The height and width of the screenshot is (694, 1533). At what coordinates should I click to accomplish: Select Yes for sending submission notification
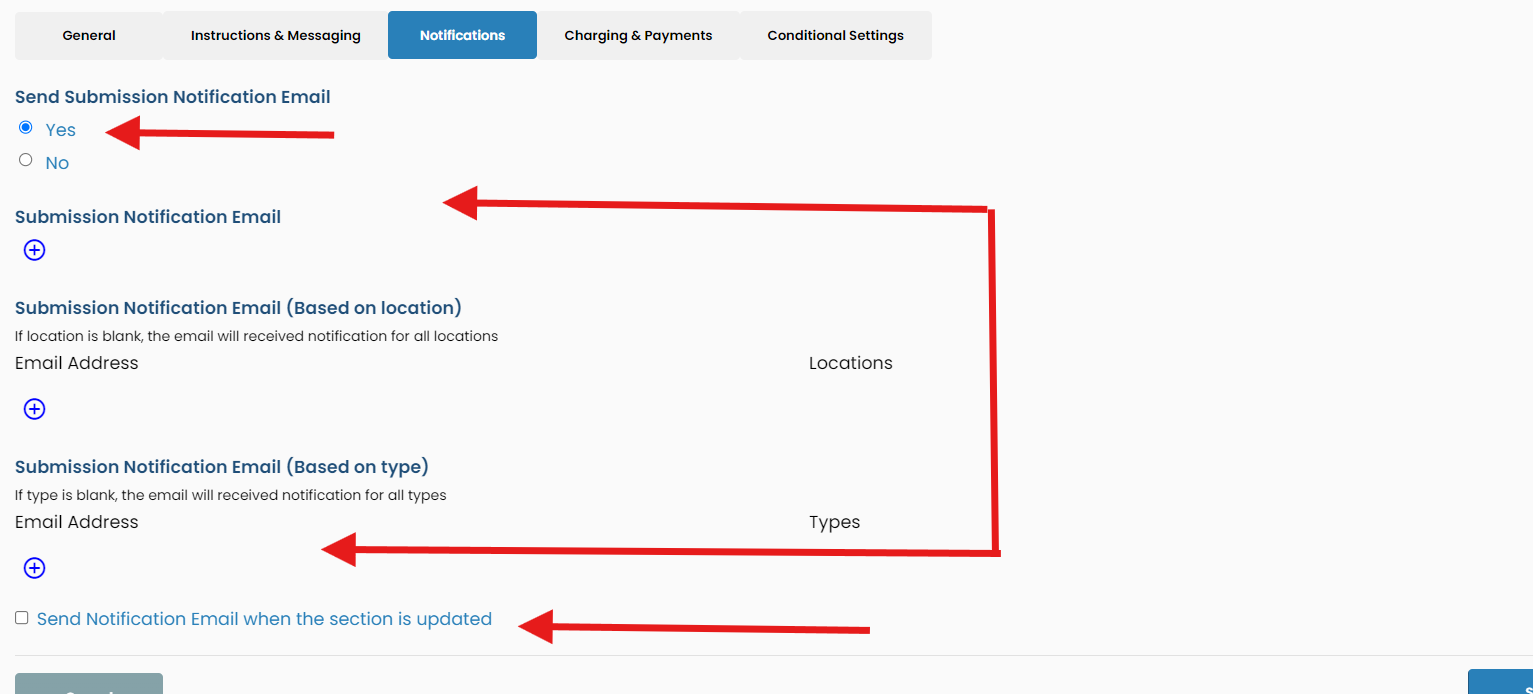[26, 127]
